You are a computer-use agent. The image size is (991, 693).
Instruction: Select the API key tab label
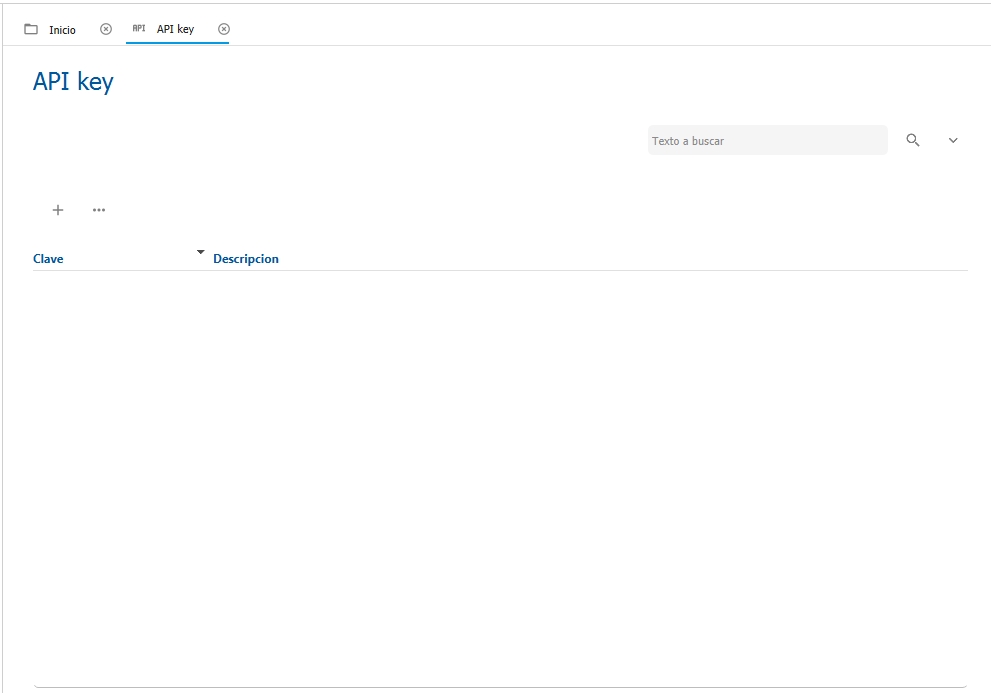pos(175,29)
